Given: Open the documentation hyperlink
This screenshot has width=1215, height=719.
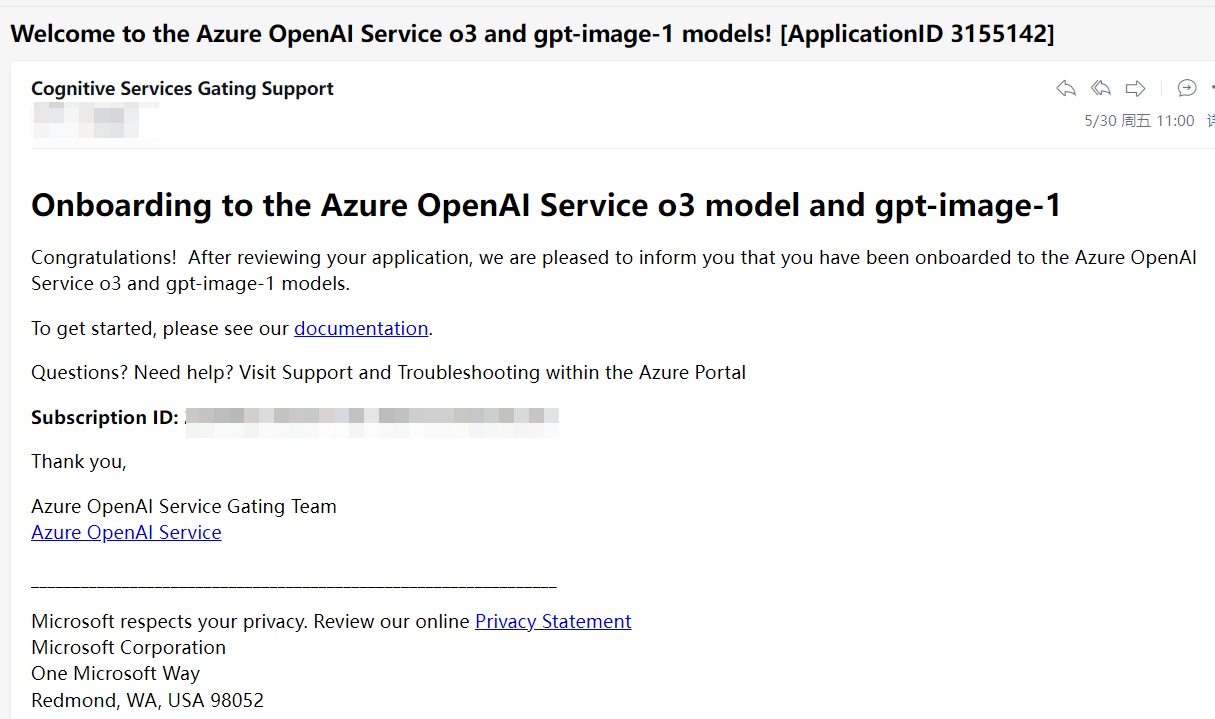Looking at the screenshot, I should (360, 328).
